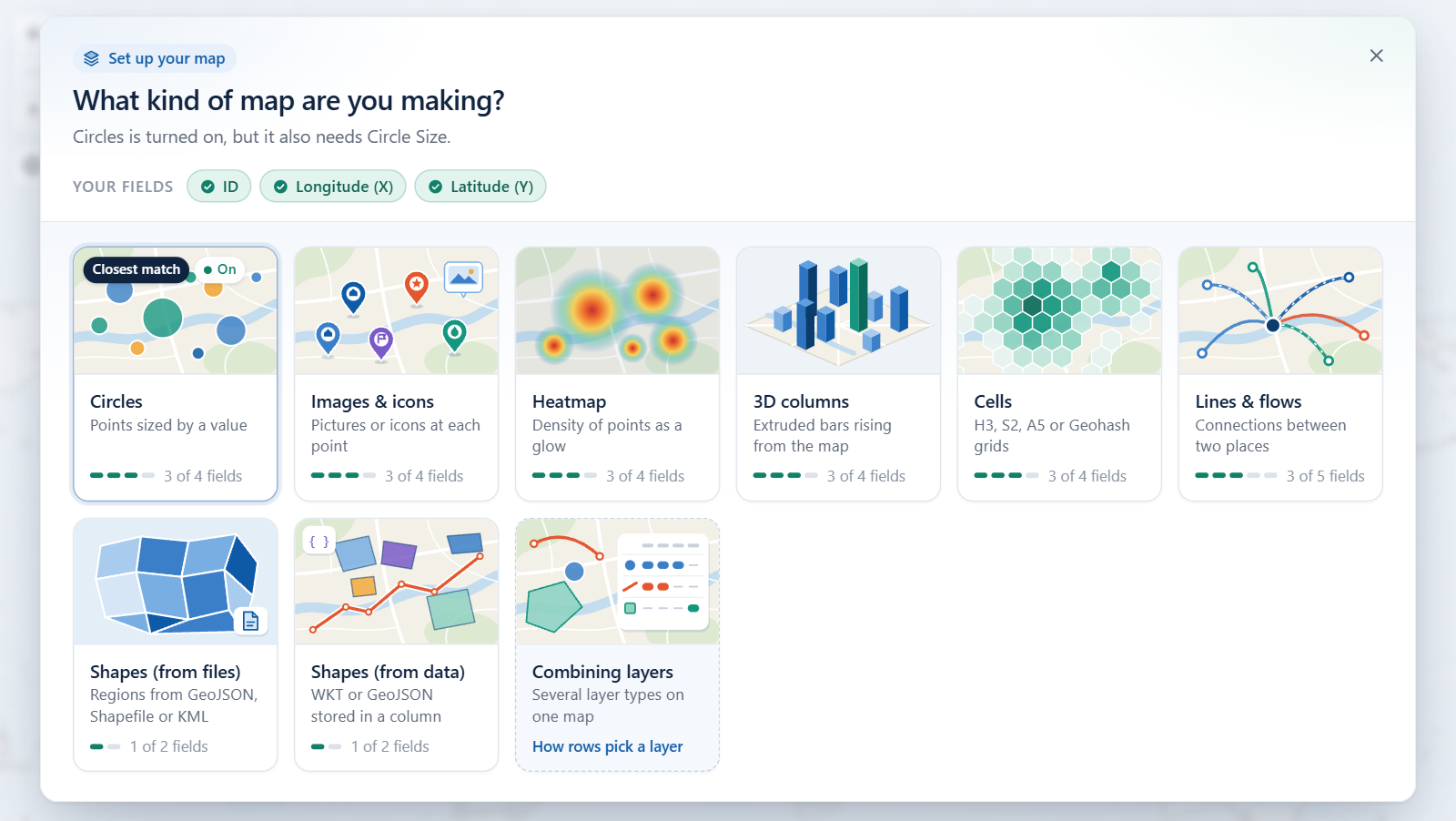Click the Combining layers title
The width and height of the screenshot is (1456, 821).
point(602,672)
